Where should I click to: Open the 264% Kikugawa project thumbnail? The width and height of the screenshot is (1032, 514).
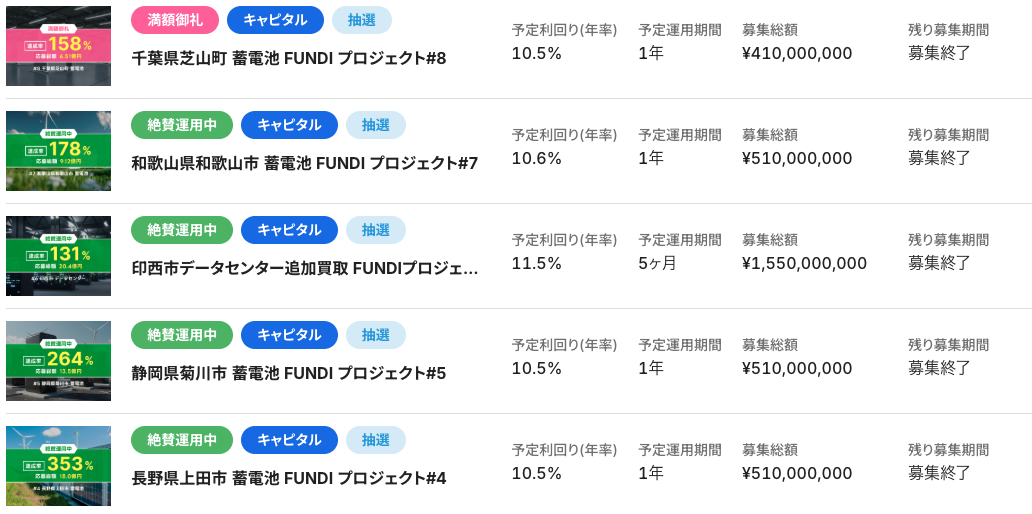click(58, 361)
